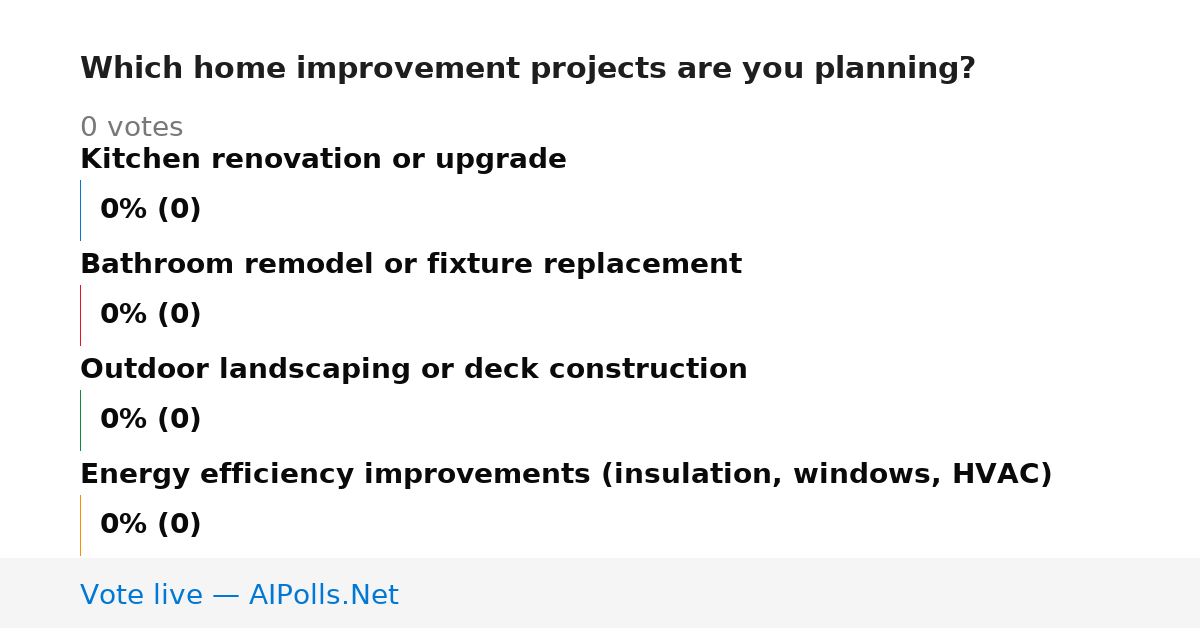This screenshot has height=628, width=1200.
Task: Select the Kitchen renovation or upgrade option
Action: 323,160
